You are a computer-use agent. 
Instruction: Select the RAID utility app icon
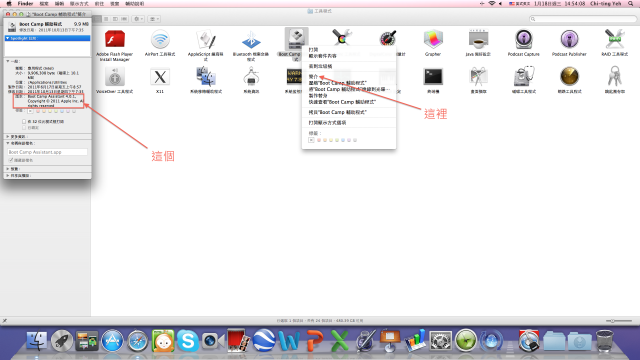coord(615,40)
